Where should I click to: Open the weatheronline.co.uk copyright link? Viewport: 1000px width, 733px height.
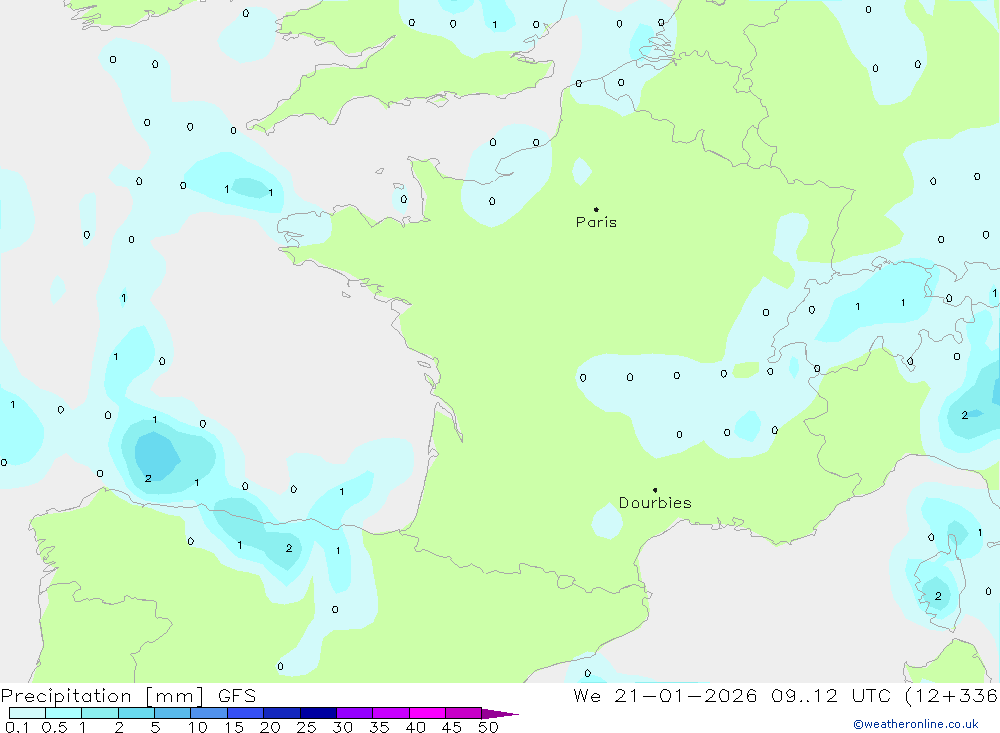tap(916, 724)
